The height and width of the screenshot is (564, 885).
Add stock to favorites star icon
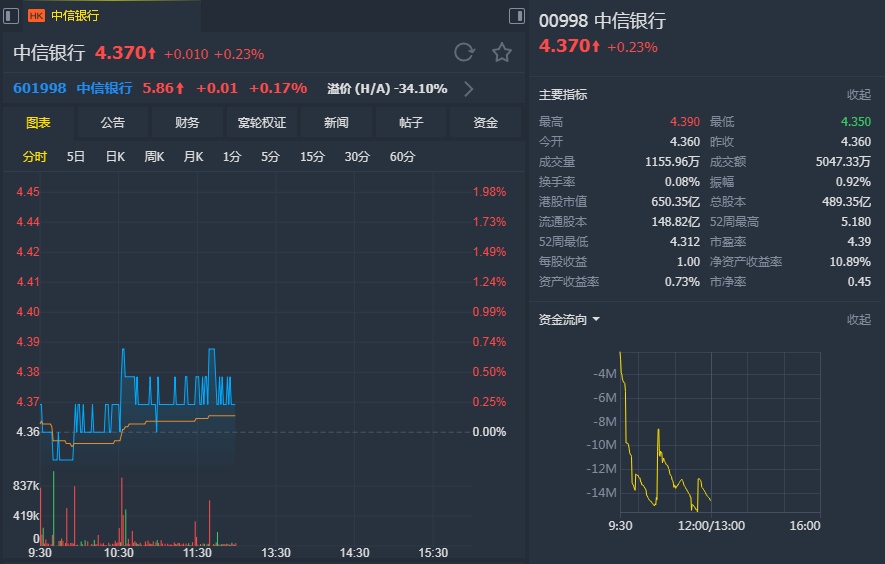pos(502,53)
